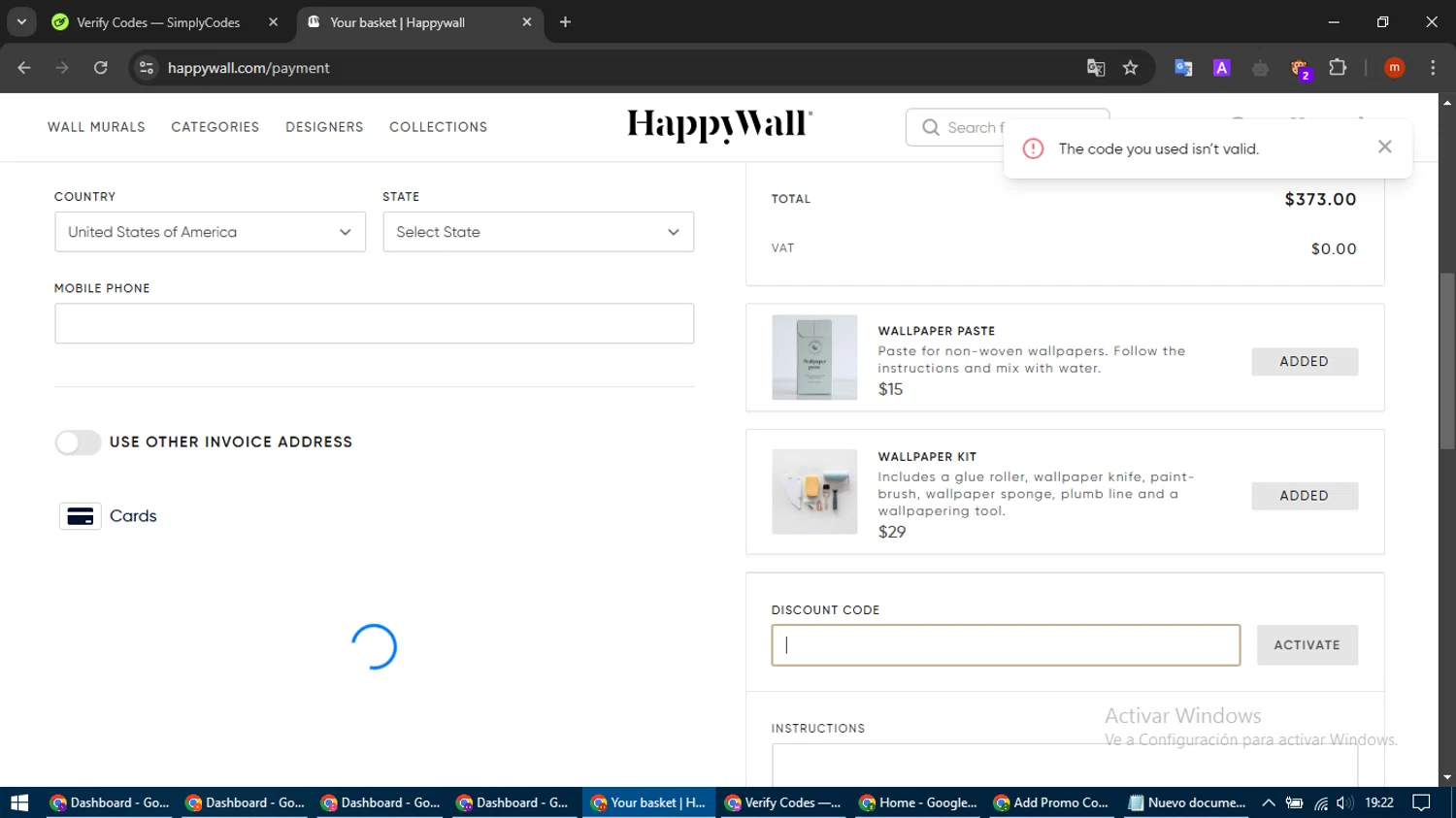Click the clock showing 19:22
The image size is (1456, 818).
(x=1379, y=802)
